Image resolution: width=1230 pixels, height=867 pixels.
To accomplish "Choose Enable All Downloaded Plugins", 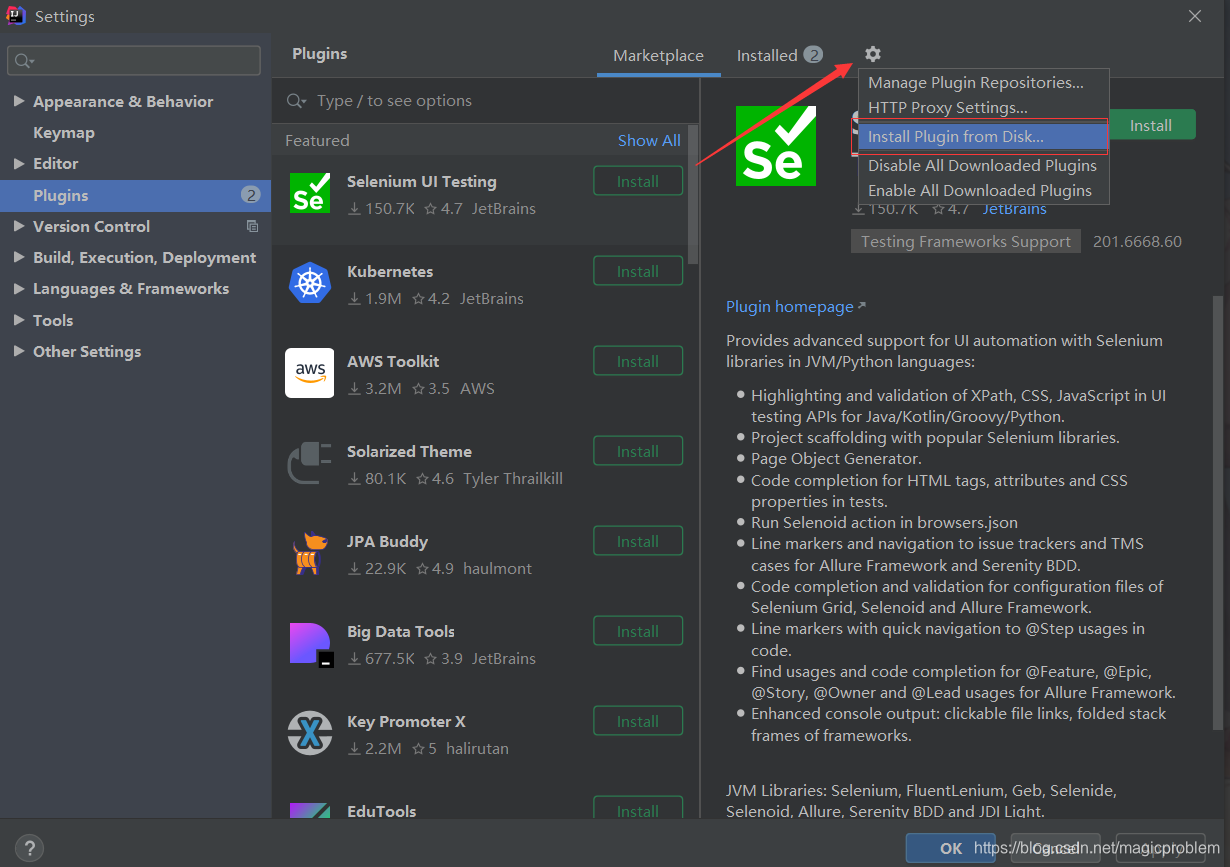I will tap(983, 191).
